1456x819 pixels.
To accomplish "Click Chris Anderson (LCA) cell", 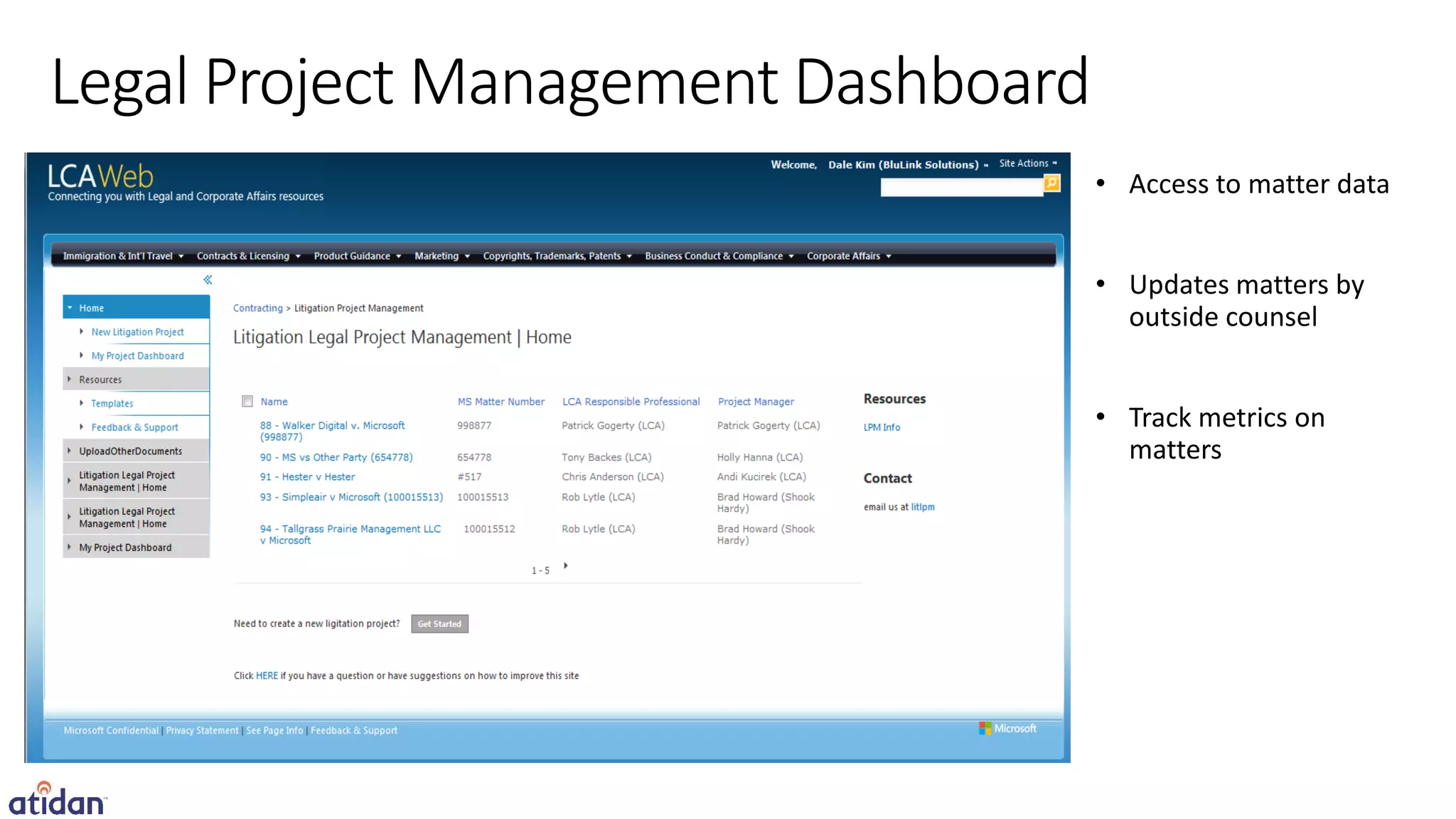I will pos(613,477).
